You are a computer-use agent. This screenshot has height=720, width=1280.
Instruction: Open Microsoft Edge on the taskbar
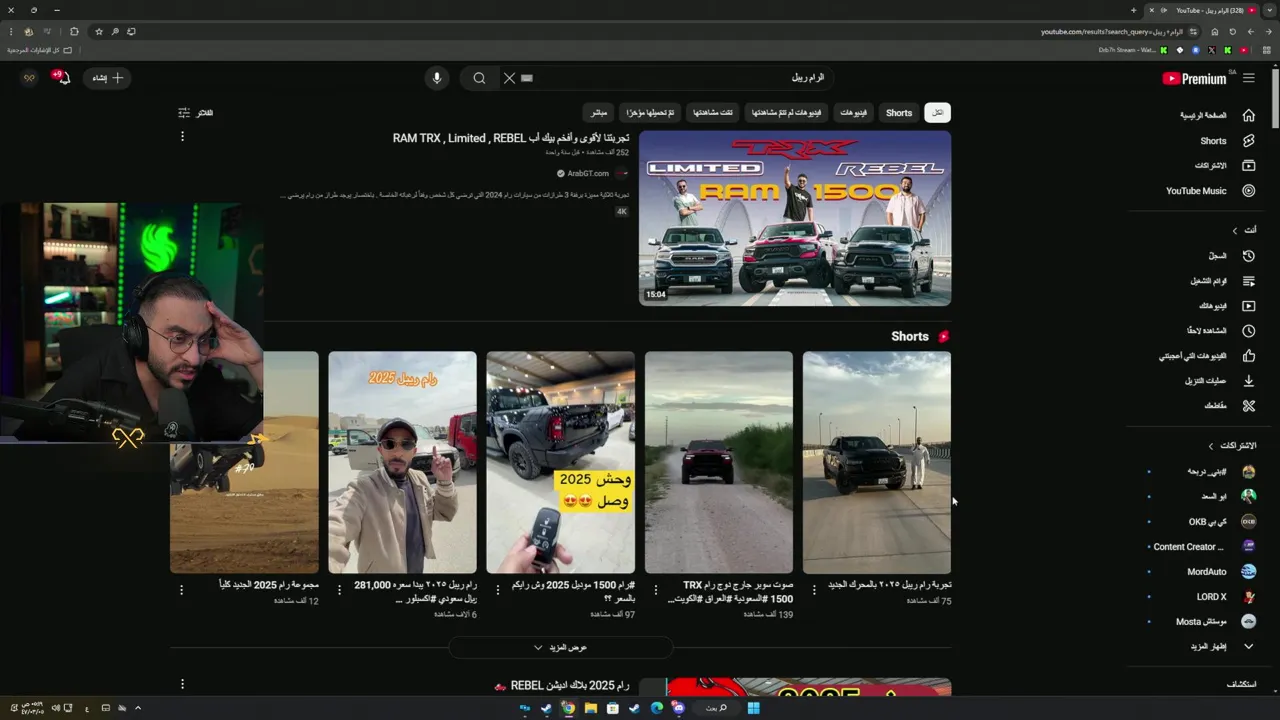pos(656,708)
